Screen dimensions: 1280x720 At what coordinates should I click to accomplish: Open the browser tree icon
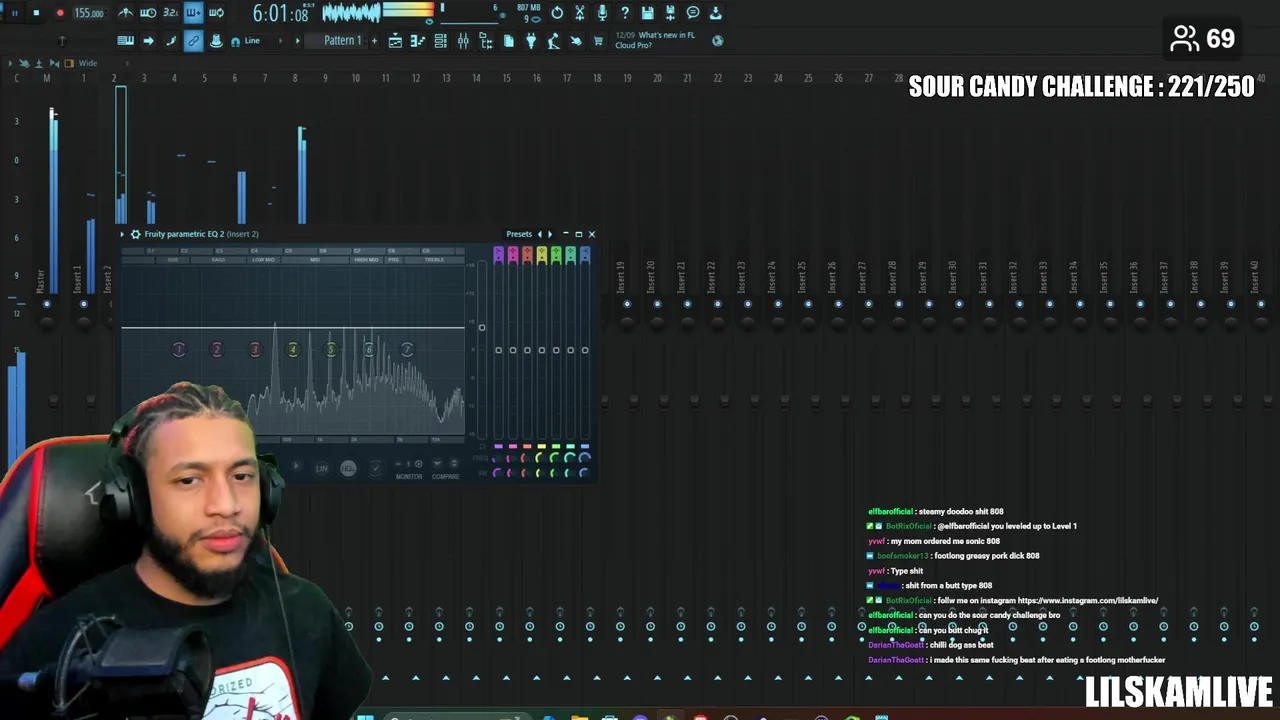pos(485,41)
